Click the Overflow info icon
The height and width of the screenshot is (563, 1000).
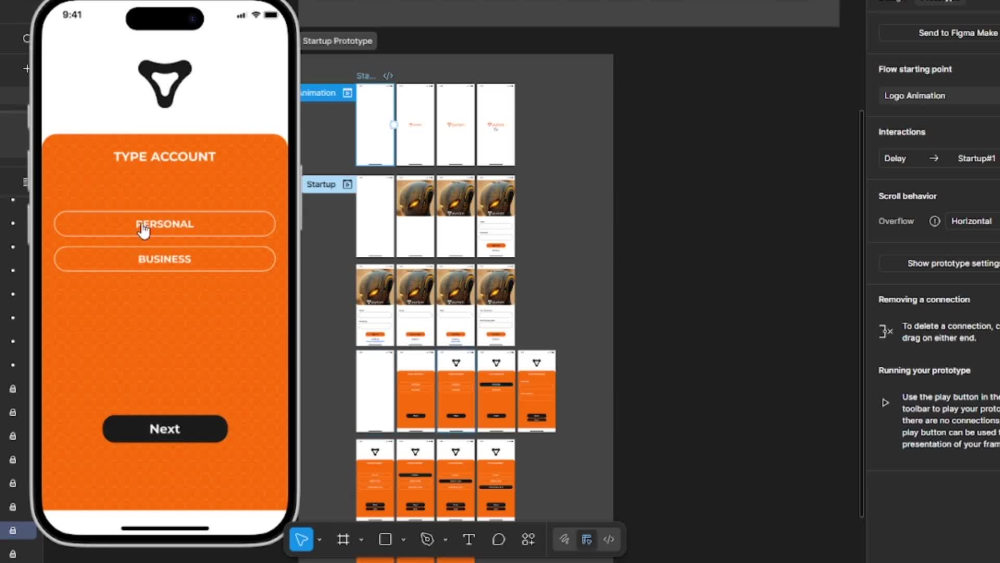tap(934, 221)
